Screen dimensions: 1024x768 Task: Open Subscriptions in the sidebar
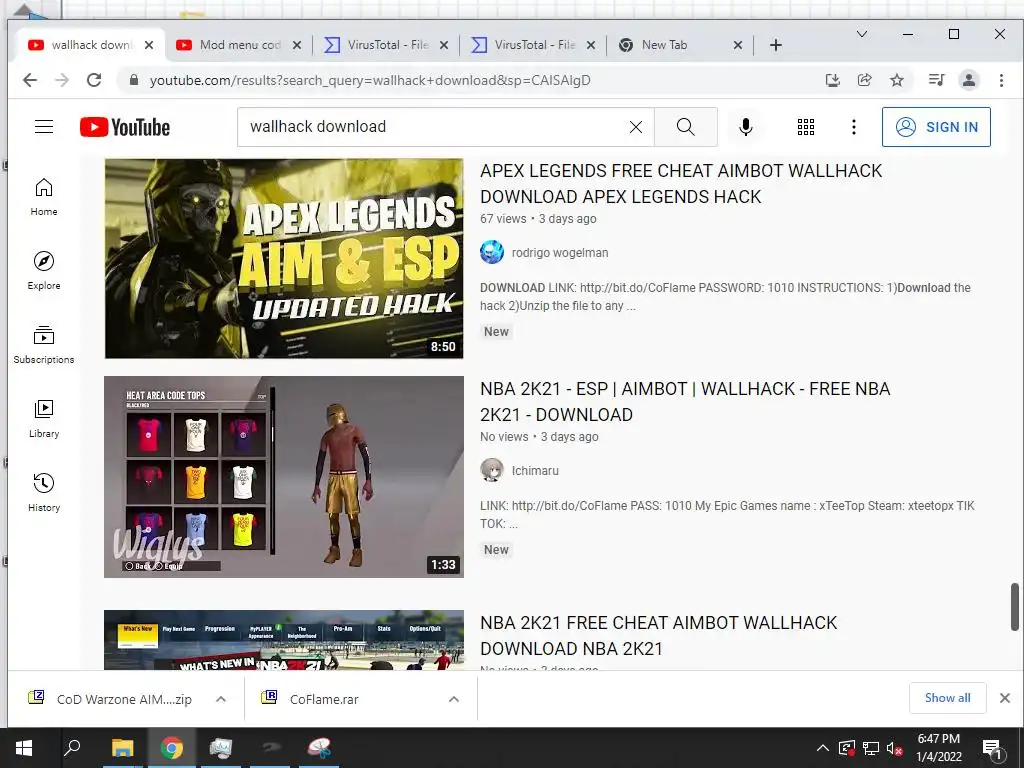[44, 344]
